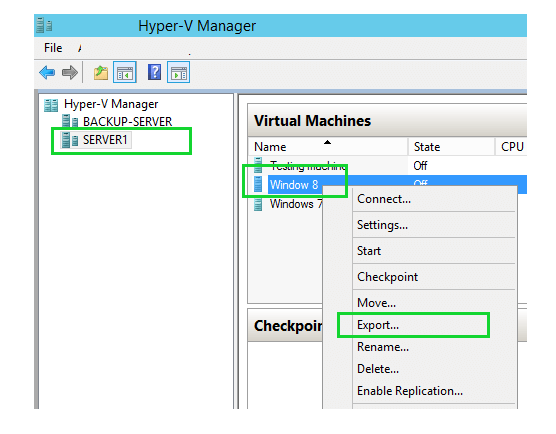
Task: Click Hyper-V Manager title bar app icon
Action: (44, 25)
